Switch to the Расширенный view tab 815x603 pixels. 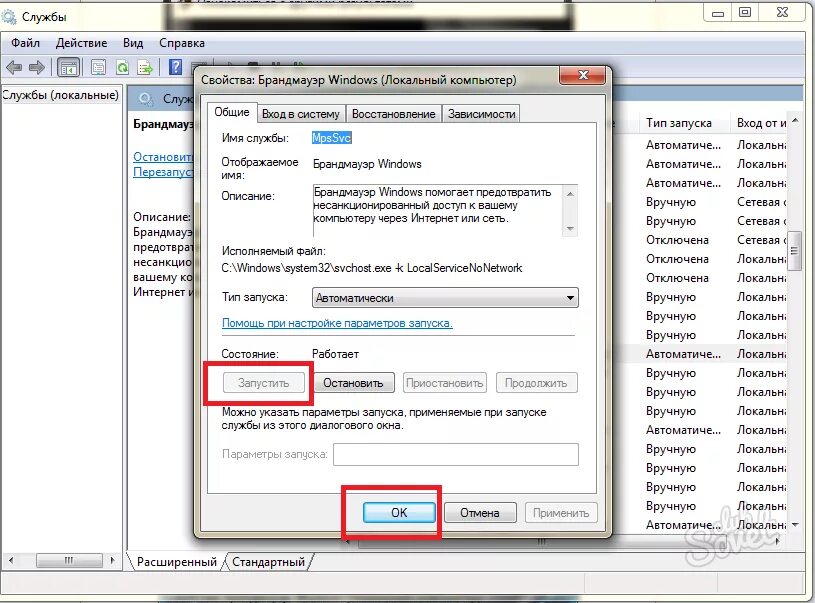coord(177,562)
